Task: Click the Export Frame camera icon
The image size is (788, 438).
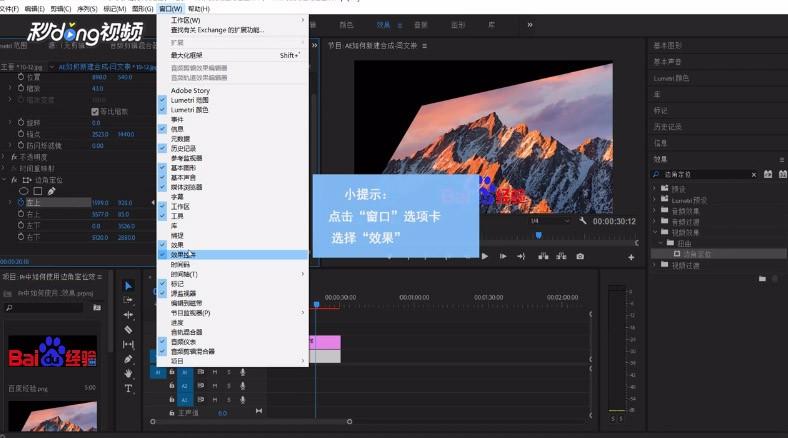Action: pyautogui.click(x=580, y=256)
